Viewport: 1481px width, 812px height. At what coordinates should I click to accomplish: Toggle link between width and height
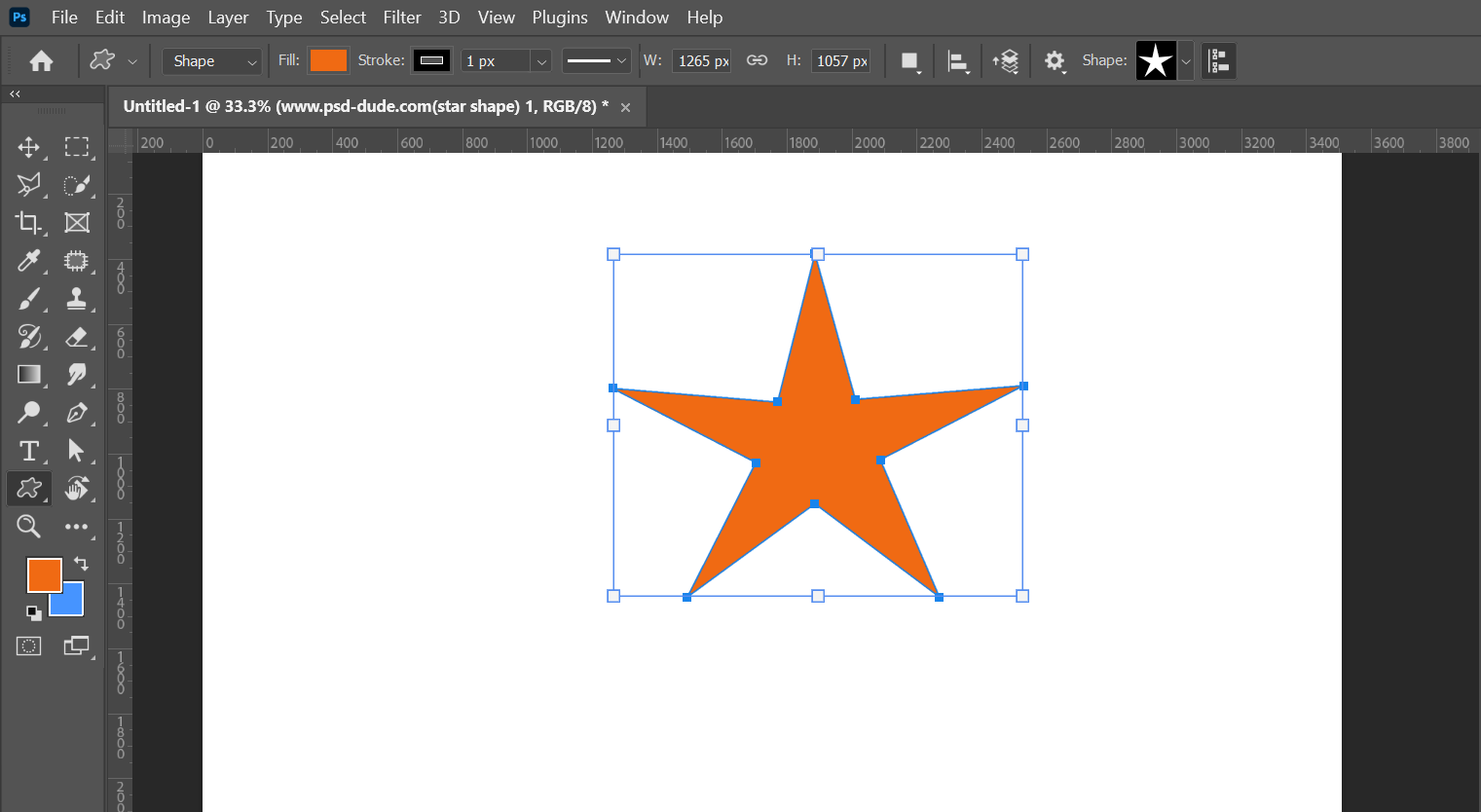coord(757,60)
